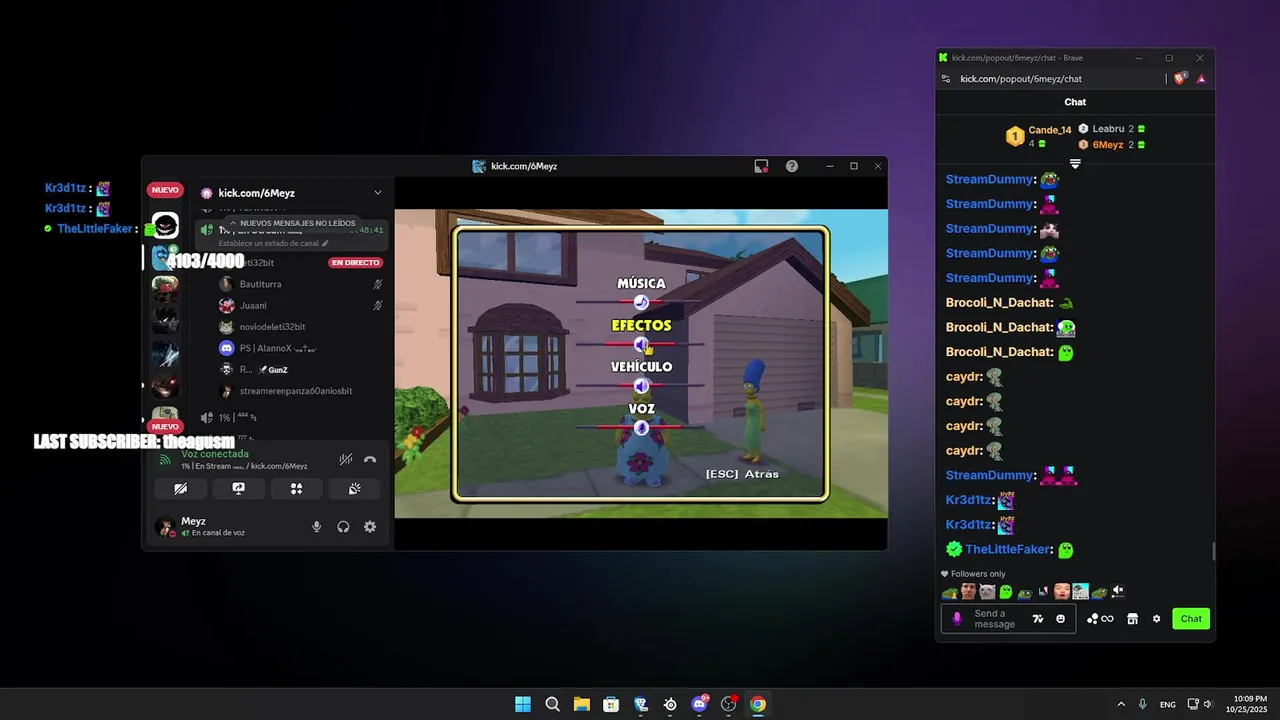This screenshot has height=720, width=1280.
Task: Open Windows Start menu
Action: (523, 704)
